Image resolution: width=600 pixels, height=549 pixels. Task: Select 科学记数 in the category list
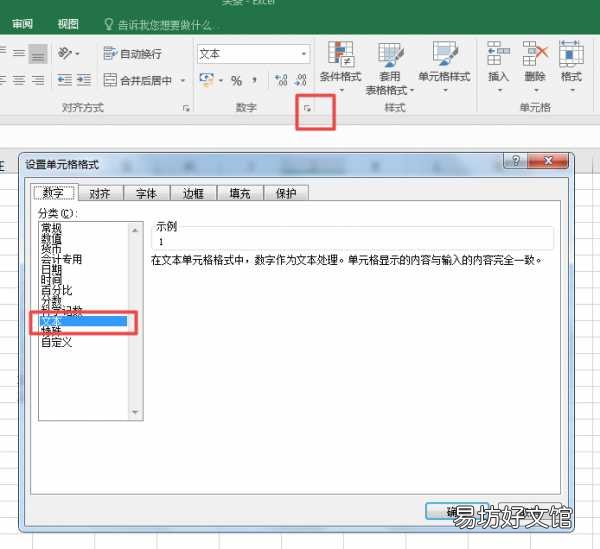(61, 311)
